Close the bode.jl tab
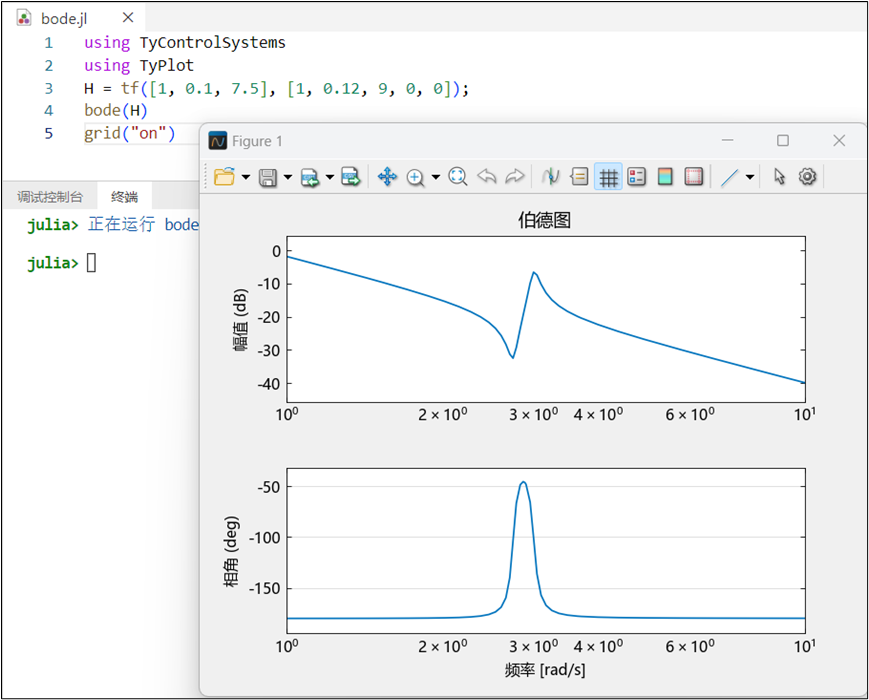The width and height of the screenshot is (869, 700). click(x=128, y=18)
